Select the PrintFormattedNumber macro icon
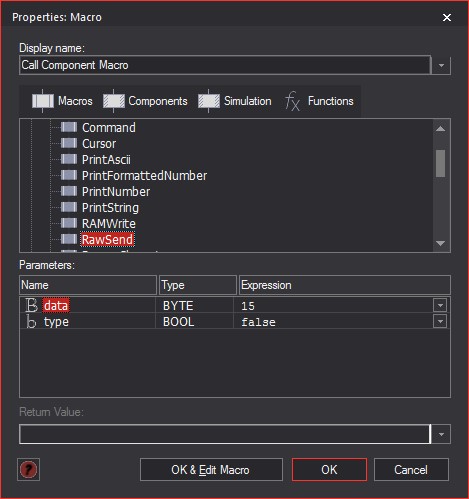This screenshot has width=469, height=499. [x=69, y=175]
